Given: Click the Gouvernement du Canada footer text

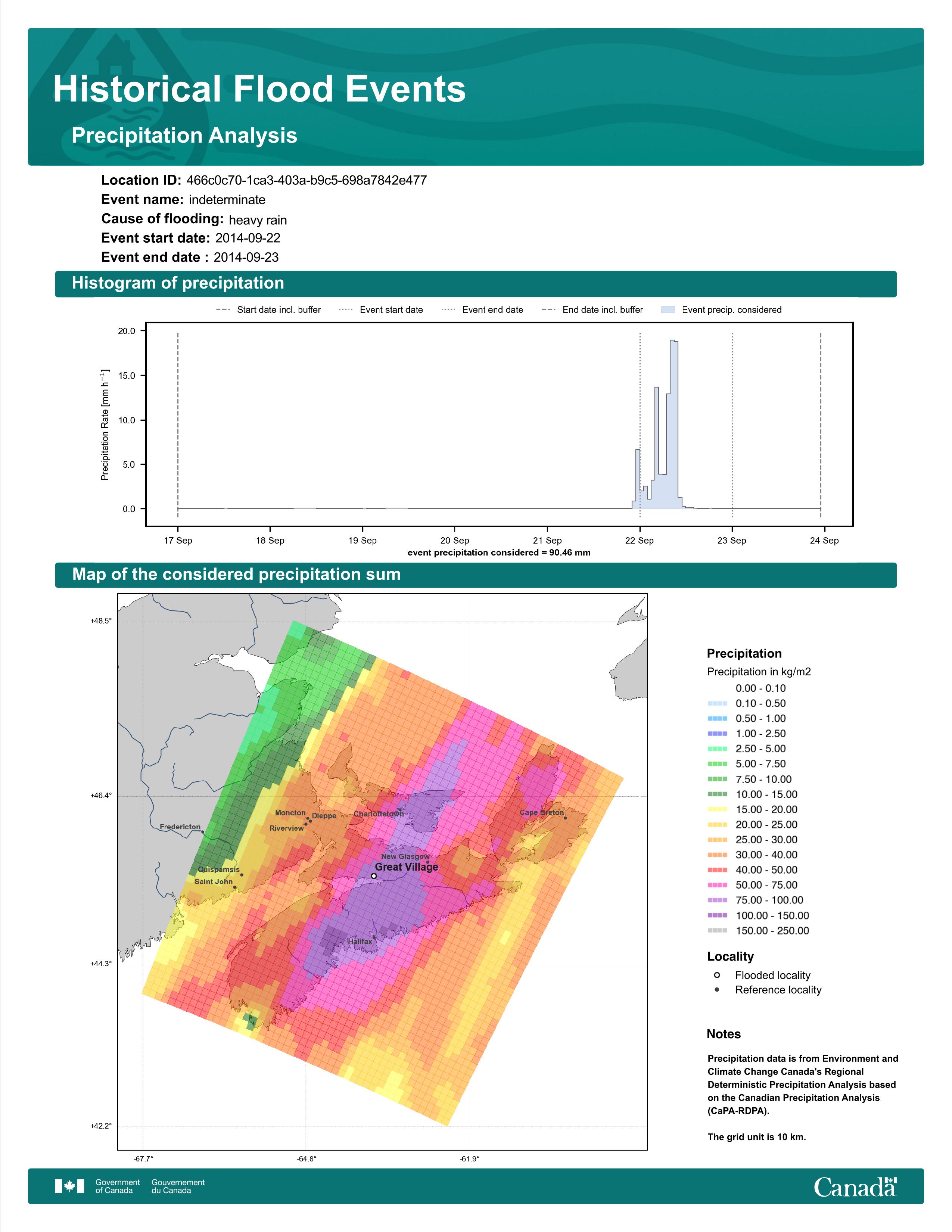Looking at the screenshot, I should click(178, 1186).
